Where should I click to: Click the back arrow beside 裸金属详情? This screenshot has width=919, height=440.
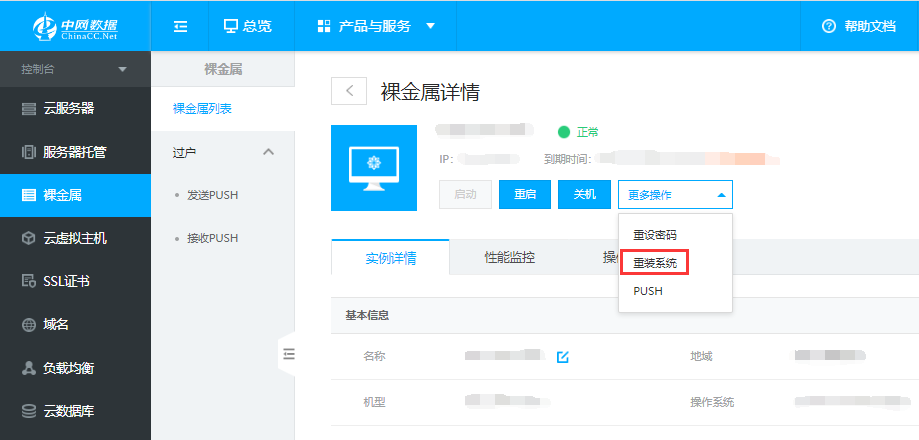[349, 91]
